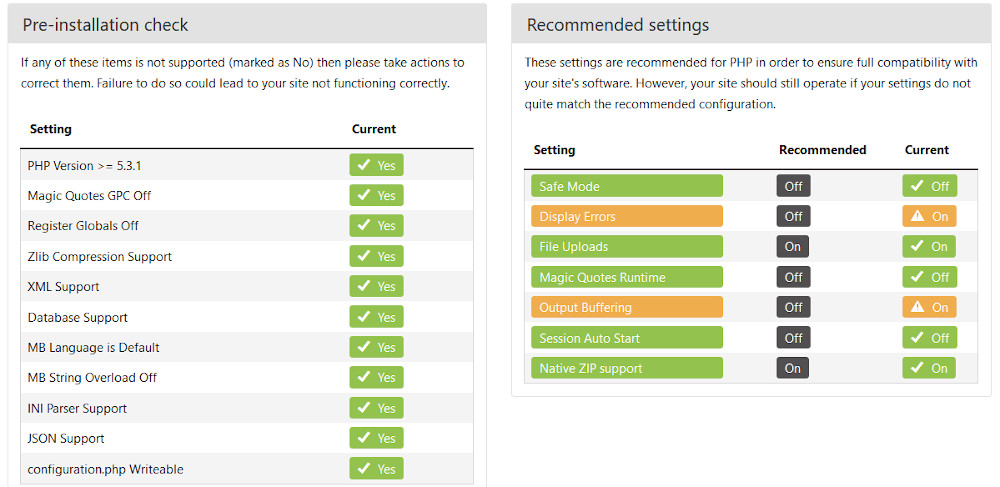This screenshot has width=1000, height=487.
Task: Click the recommended On badge for File Uploads
Action: point(793,247)
